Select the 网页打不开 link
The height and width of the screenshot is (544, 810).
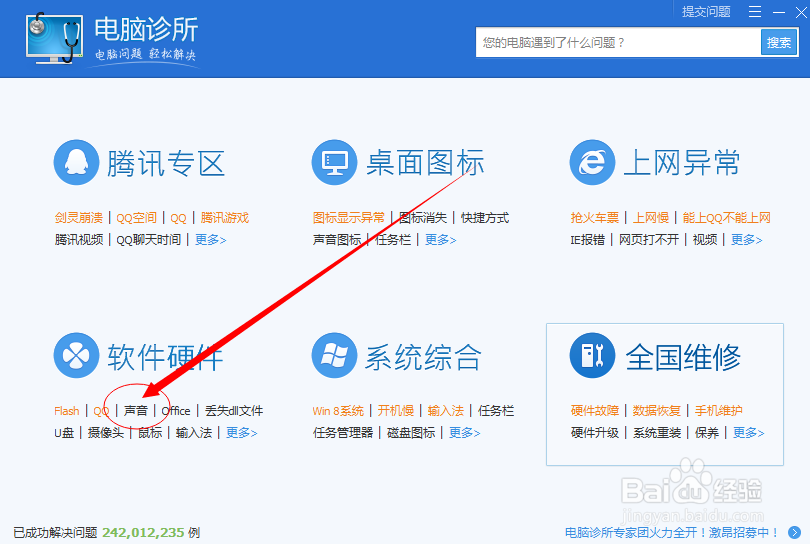(649, 240)
